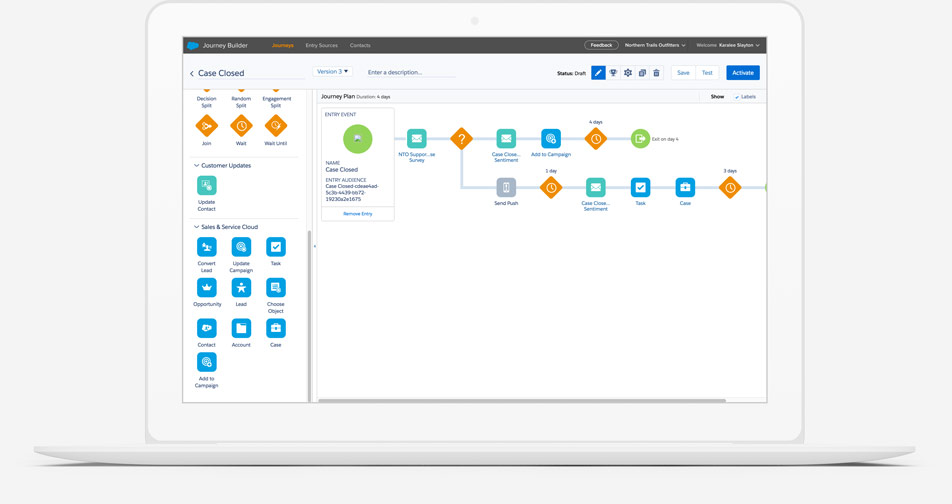Open the goal trophy icon
The width and height of the screenshot is (952, 504).
(613, 73)
